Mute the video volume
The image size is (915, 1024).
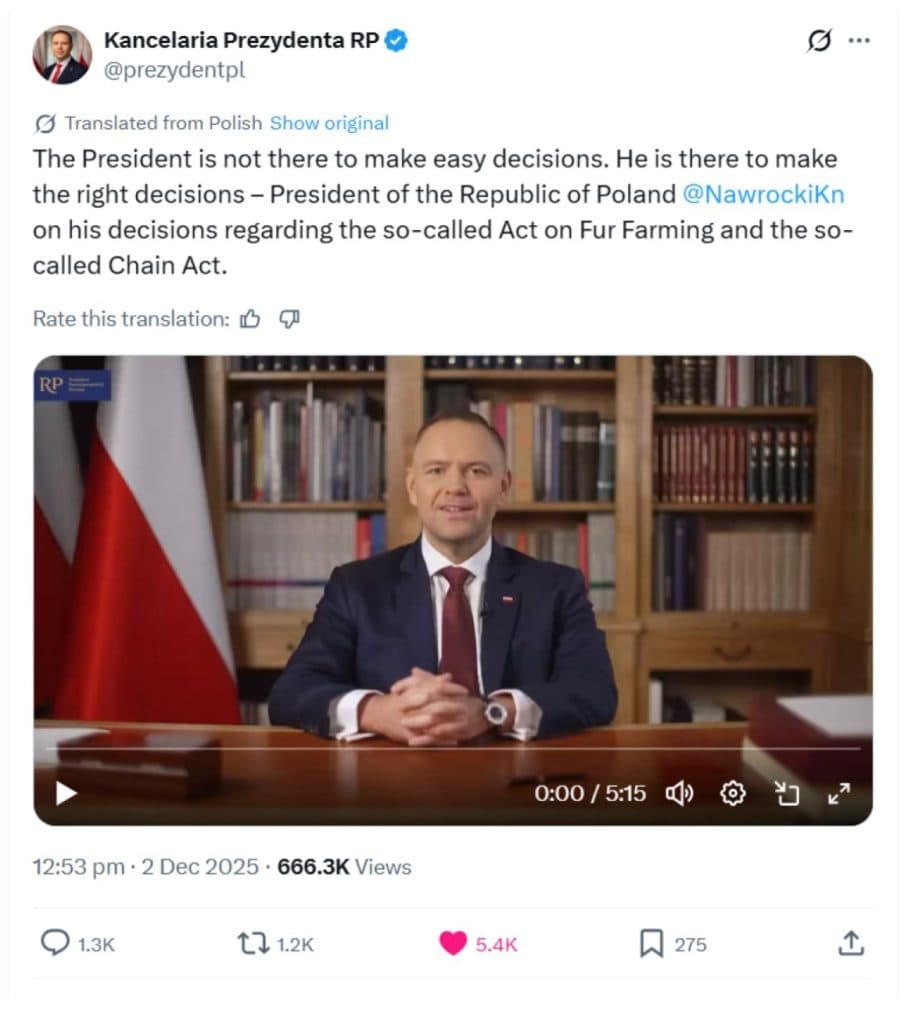[680, 793]
